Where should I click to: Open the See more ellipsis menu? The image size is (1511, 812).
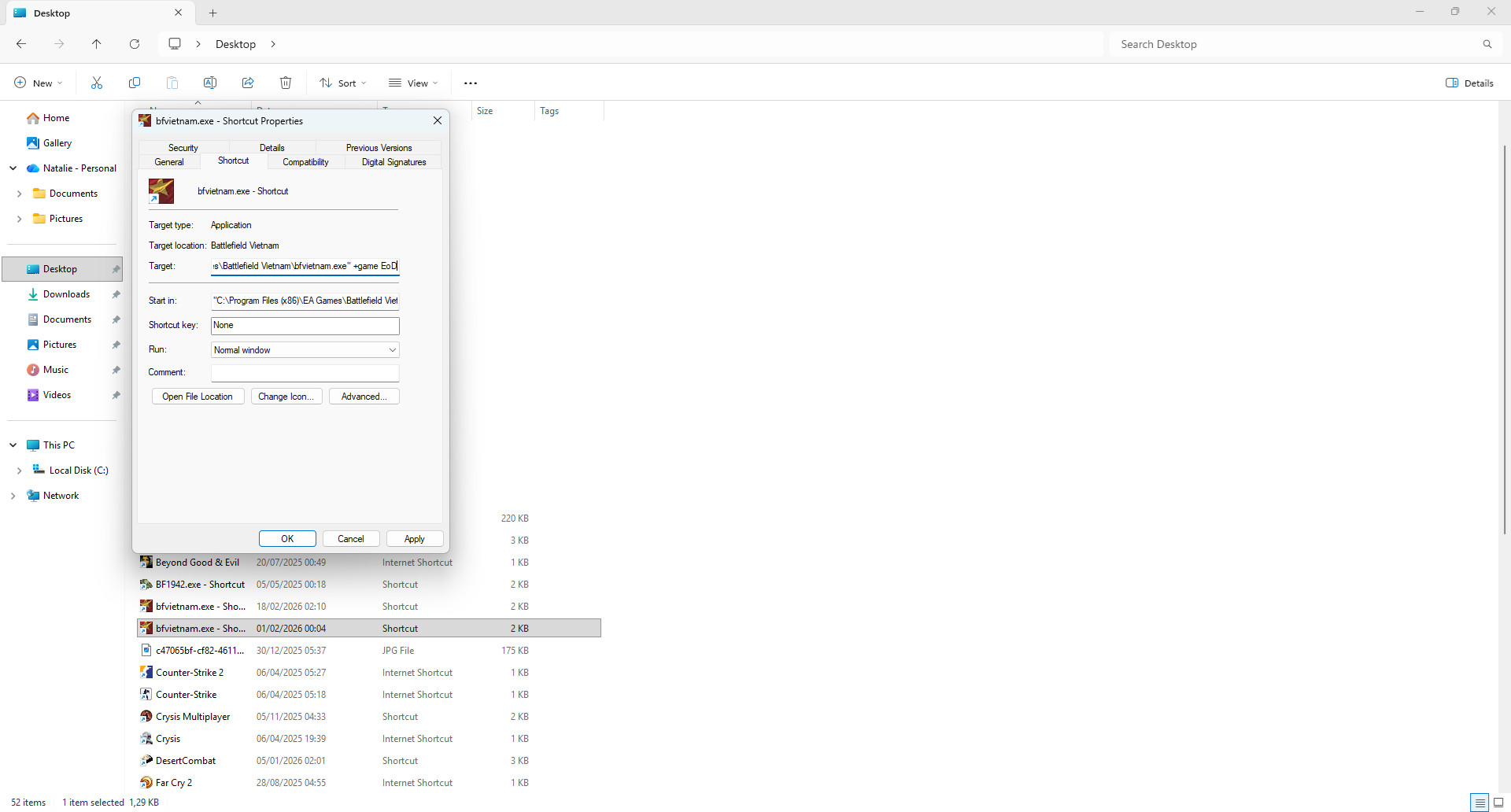pyautogui.click(x=471, y=83)
